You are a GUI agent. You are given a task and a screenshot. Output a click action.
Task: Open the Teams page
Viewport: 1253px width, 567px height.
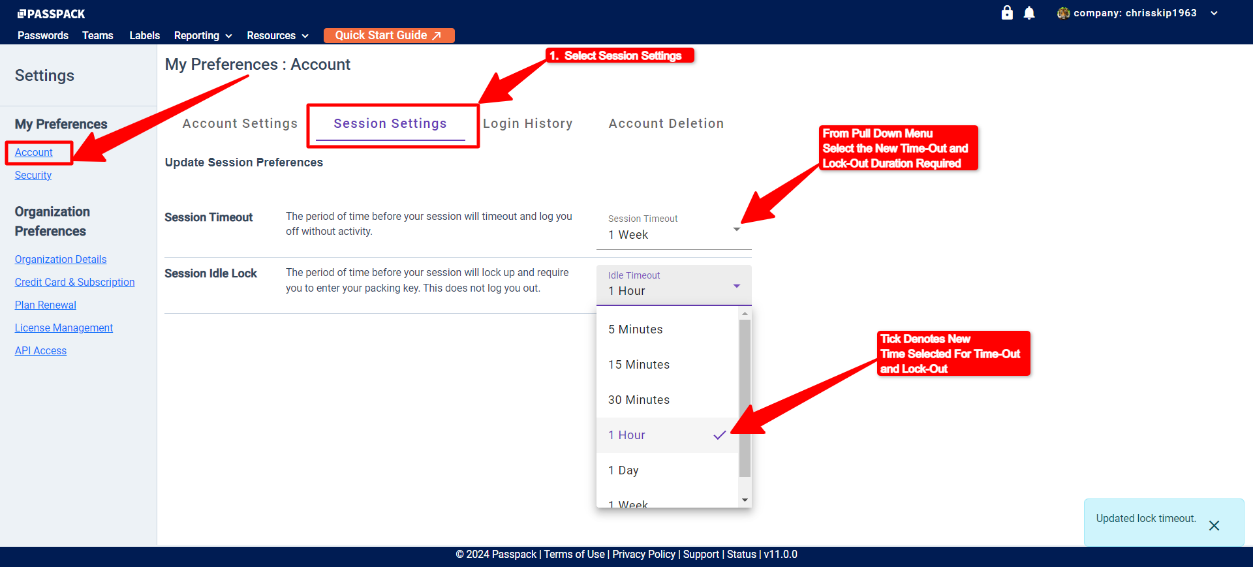click(x=98, y=35)
